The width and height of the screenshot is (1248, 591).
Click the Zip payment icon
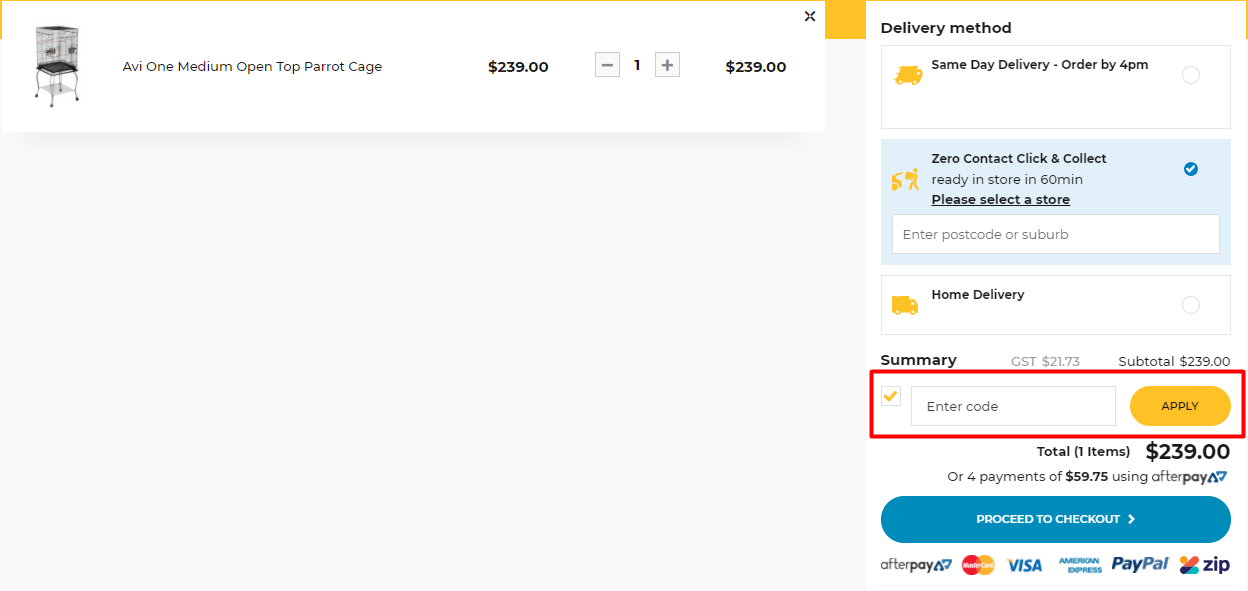coord(1205,564)
